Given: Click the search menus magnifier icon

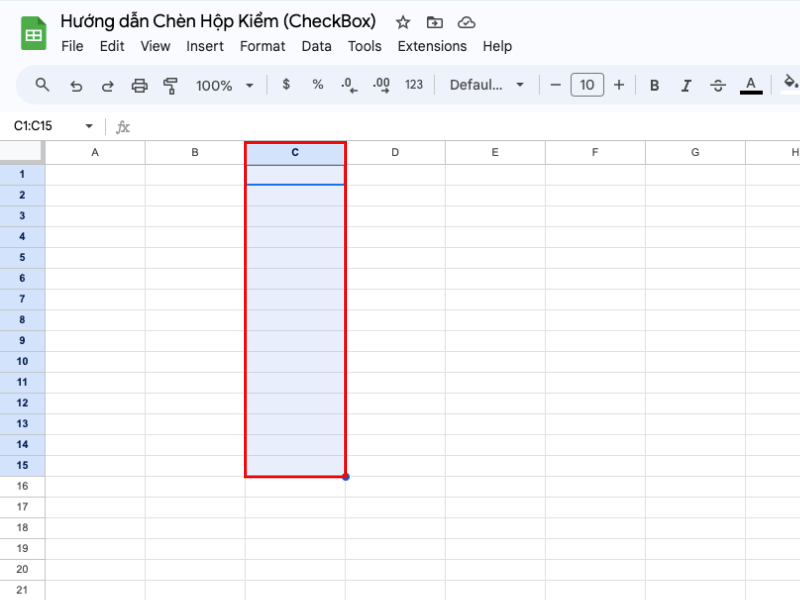Looking at the screenshot, I should pos(42,85).
